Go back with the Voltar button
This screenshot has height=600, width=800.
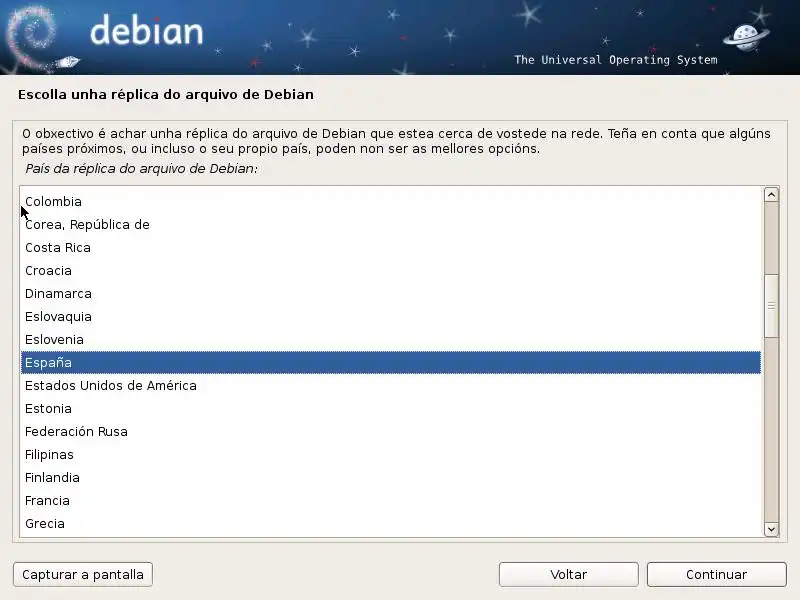pyautogui.click(x=568, y=574)
